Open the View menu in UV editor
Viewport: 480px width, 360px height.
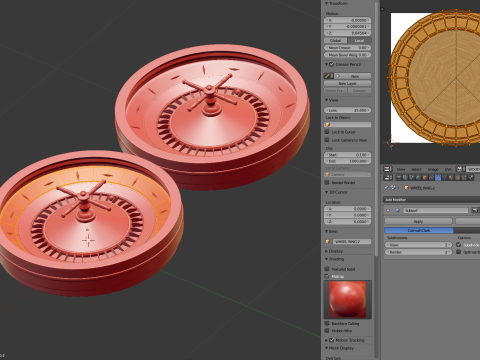401,169
